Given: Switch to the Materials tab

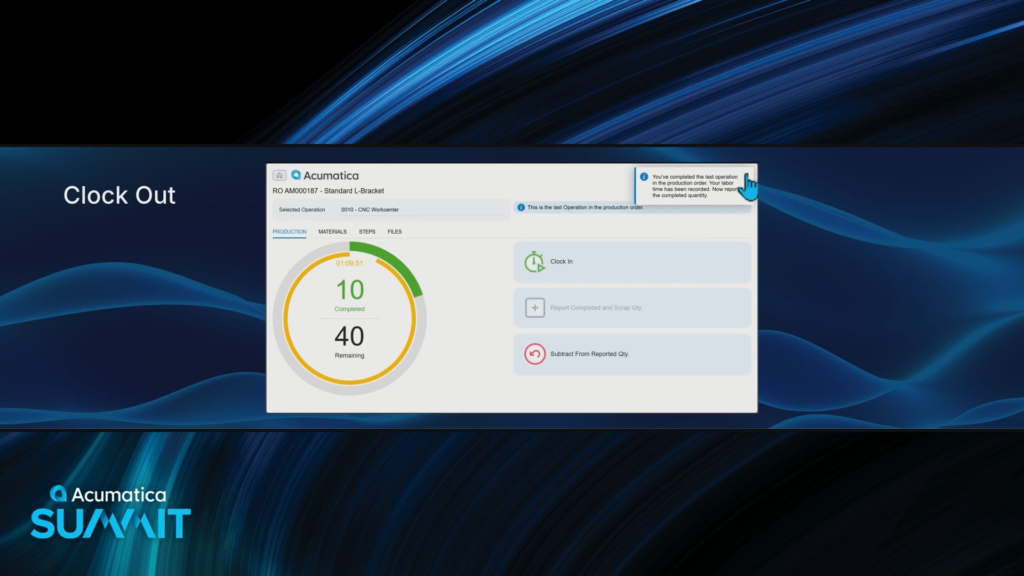Looking at the screenshot, I should coord(332,232).
